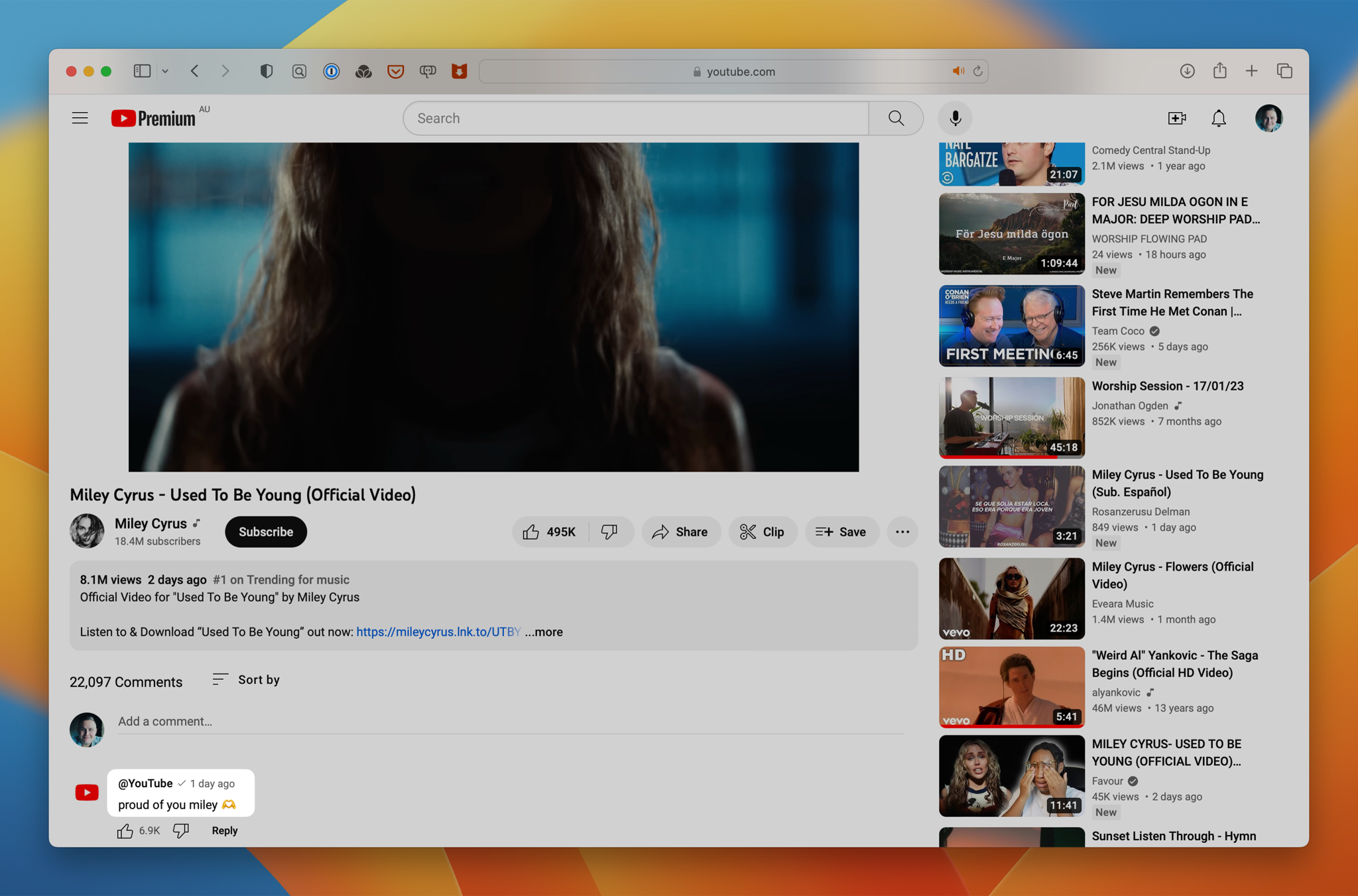The image size is (1358, 896).
Task: Open the Sort by comments dropdown
Action: [246, 679]
